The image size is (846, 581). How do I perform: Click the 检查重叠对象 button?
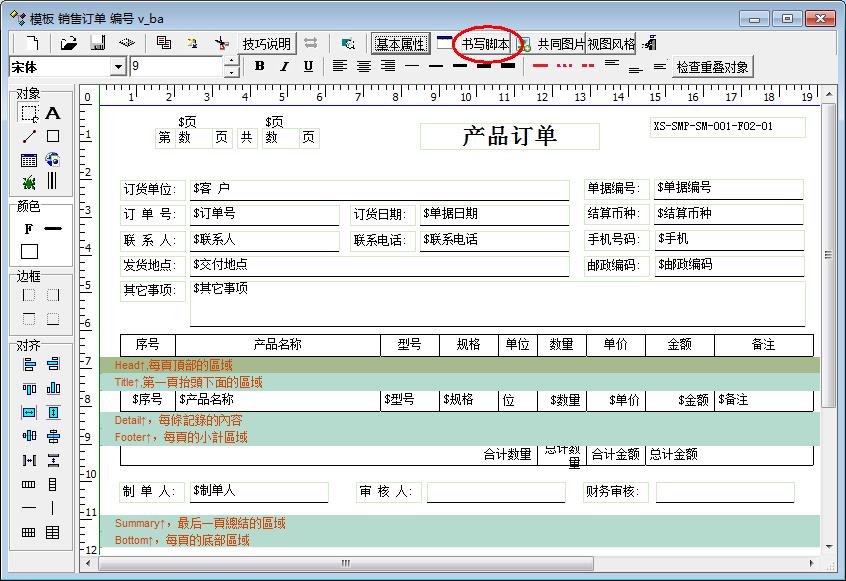tap(712, 67)
